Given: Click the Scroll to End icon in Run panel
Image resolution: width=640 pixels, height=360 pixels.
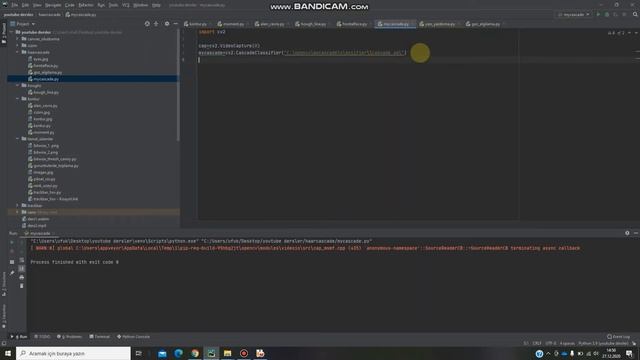Looking at the screenshot, I should [22, 269].
